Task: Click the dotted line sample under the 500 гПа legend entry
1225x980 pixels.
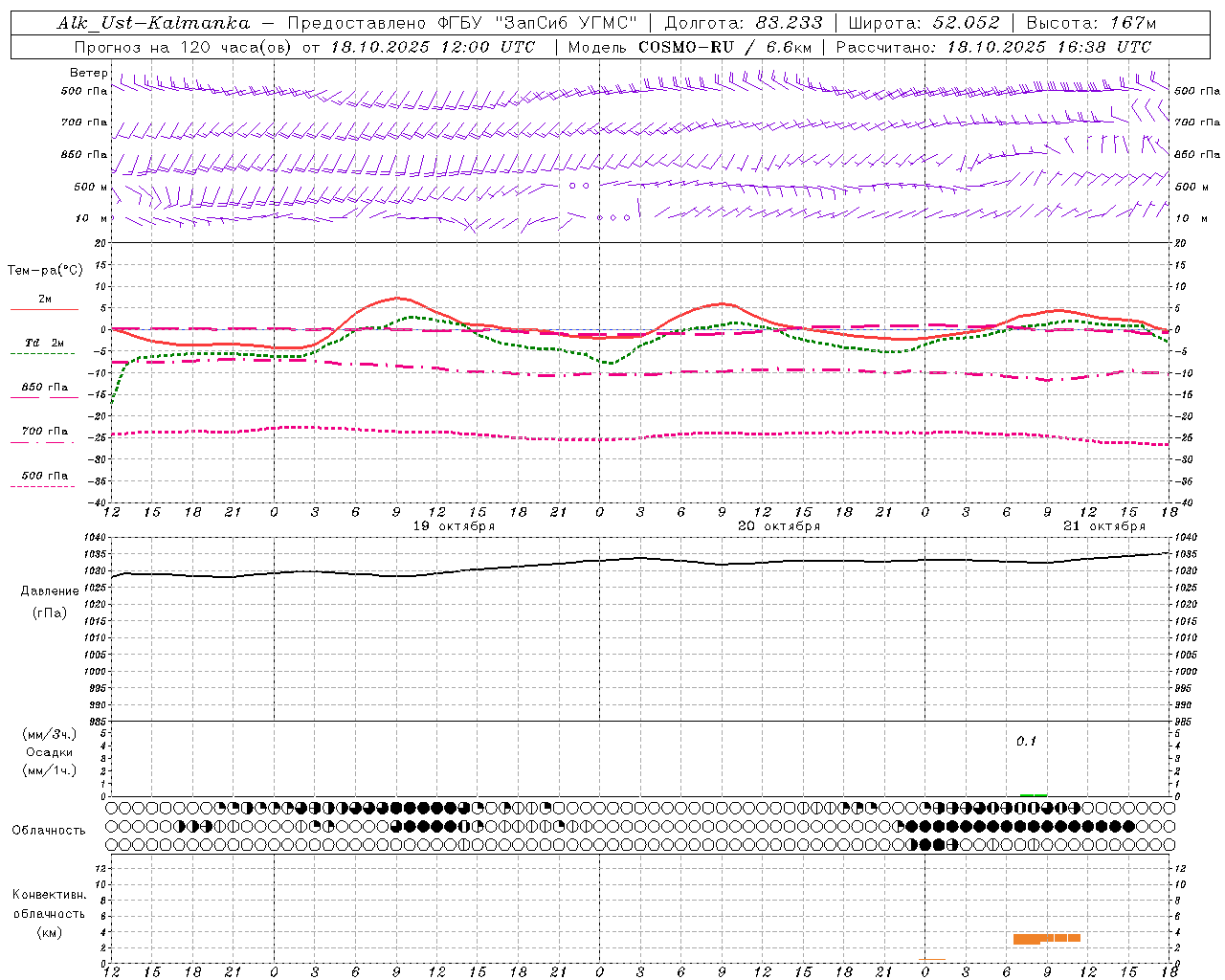Action: click(x=42, y=486)
